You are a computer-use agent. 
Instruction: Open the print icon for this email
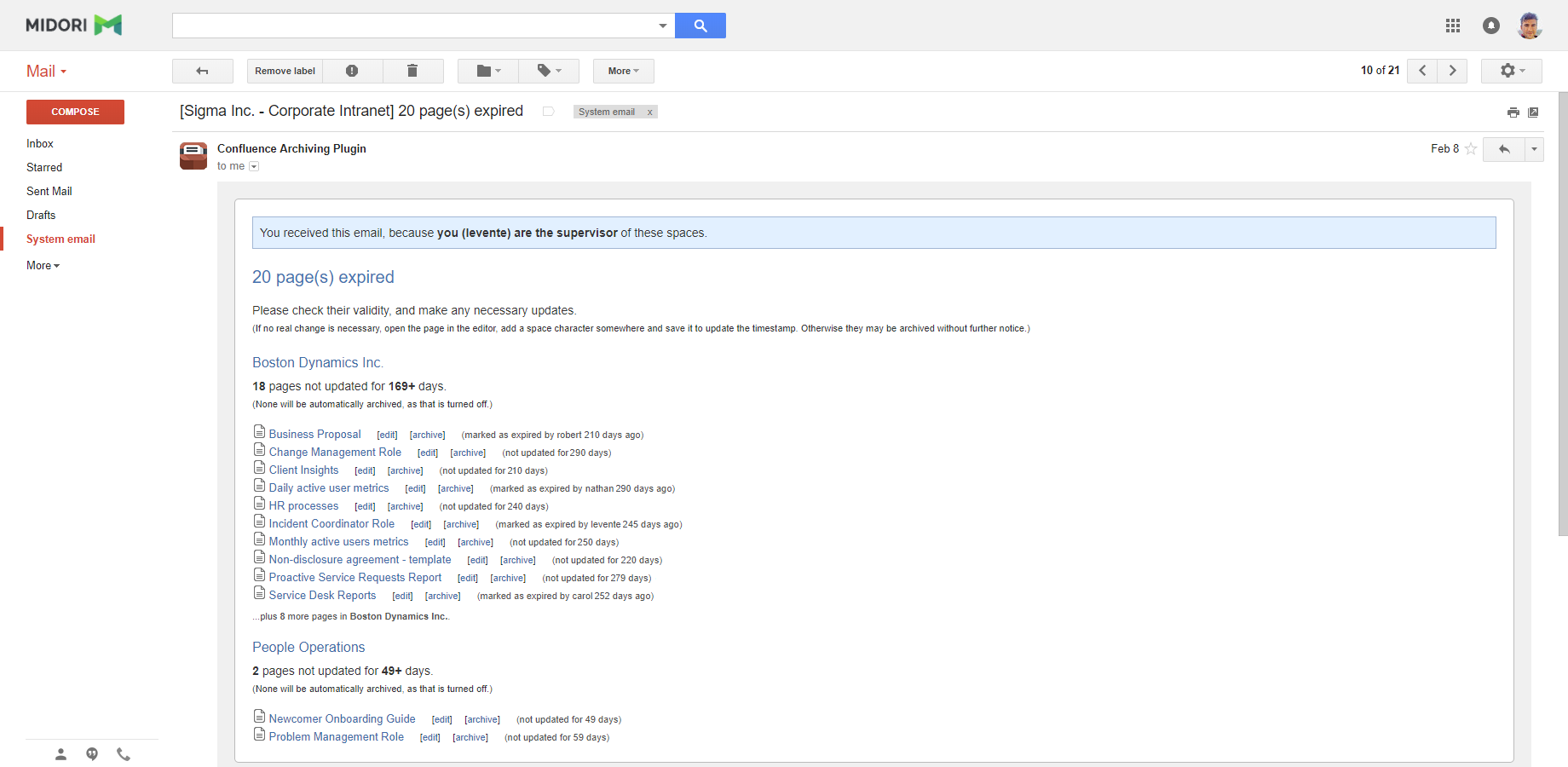coord(1513,112)
